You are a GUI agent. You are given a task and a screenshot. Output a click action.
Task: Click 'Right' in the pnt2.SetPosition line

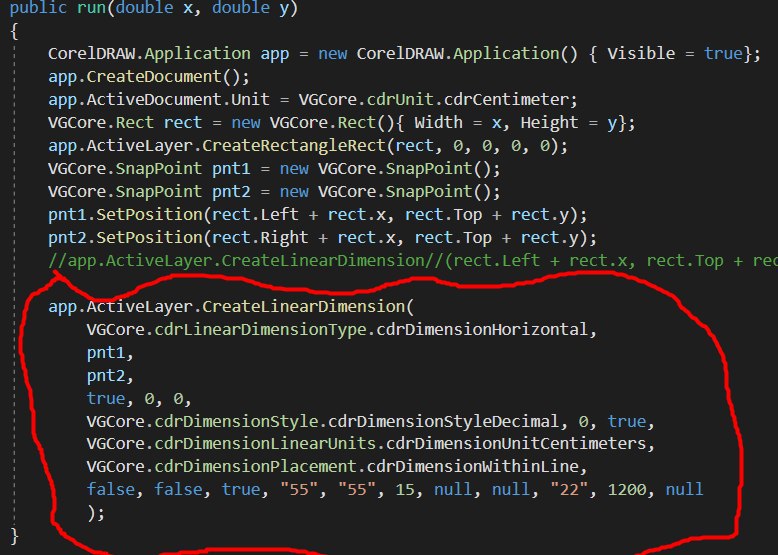click(x=284, y=238)
